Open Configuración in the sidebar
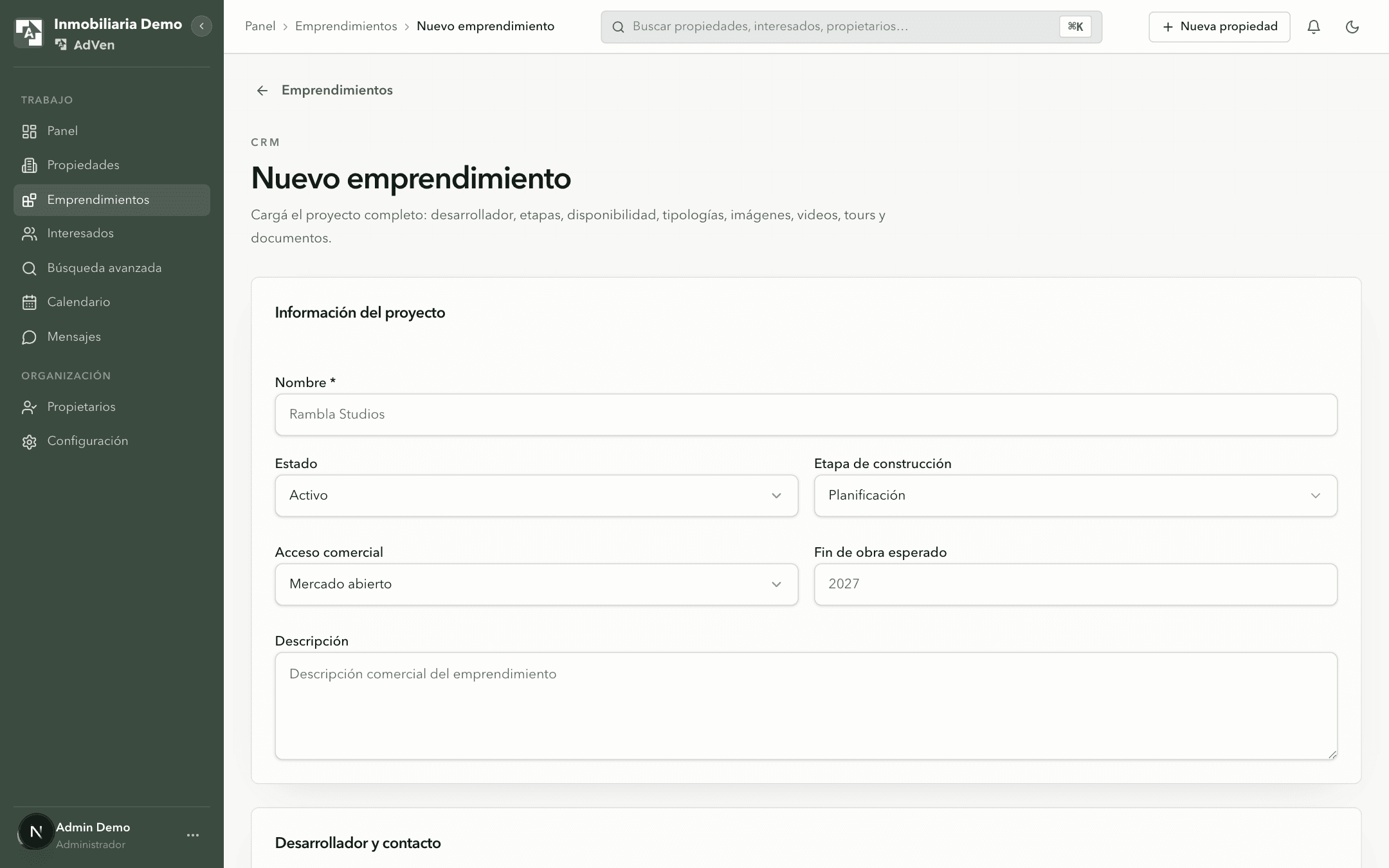 [111, 441]
